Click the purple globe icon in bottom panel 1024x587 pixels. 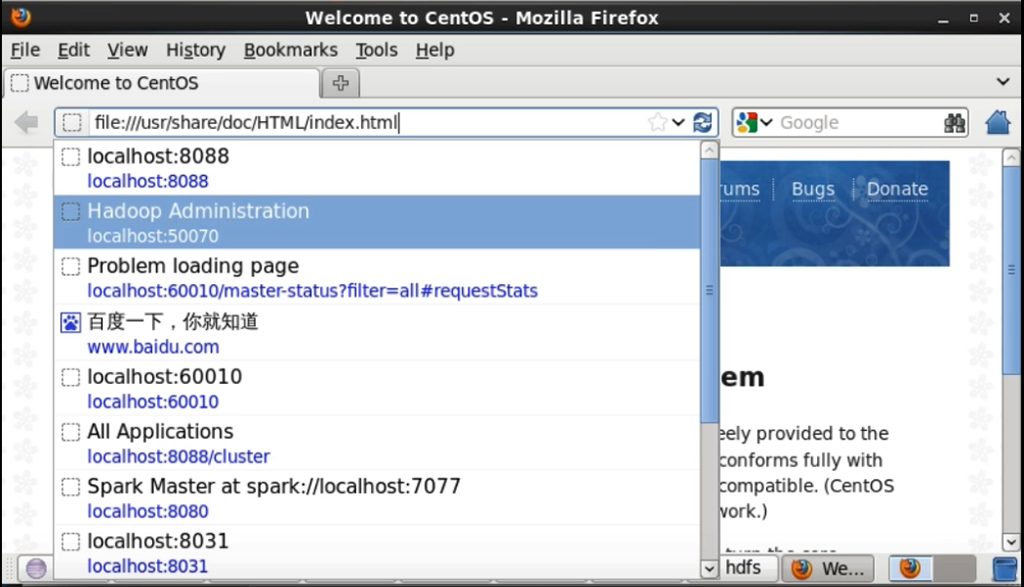pos(36,568)
